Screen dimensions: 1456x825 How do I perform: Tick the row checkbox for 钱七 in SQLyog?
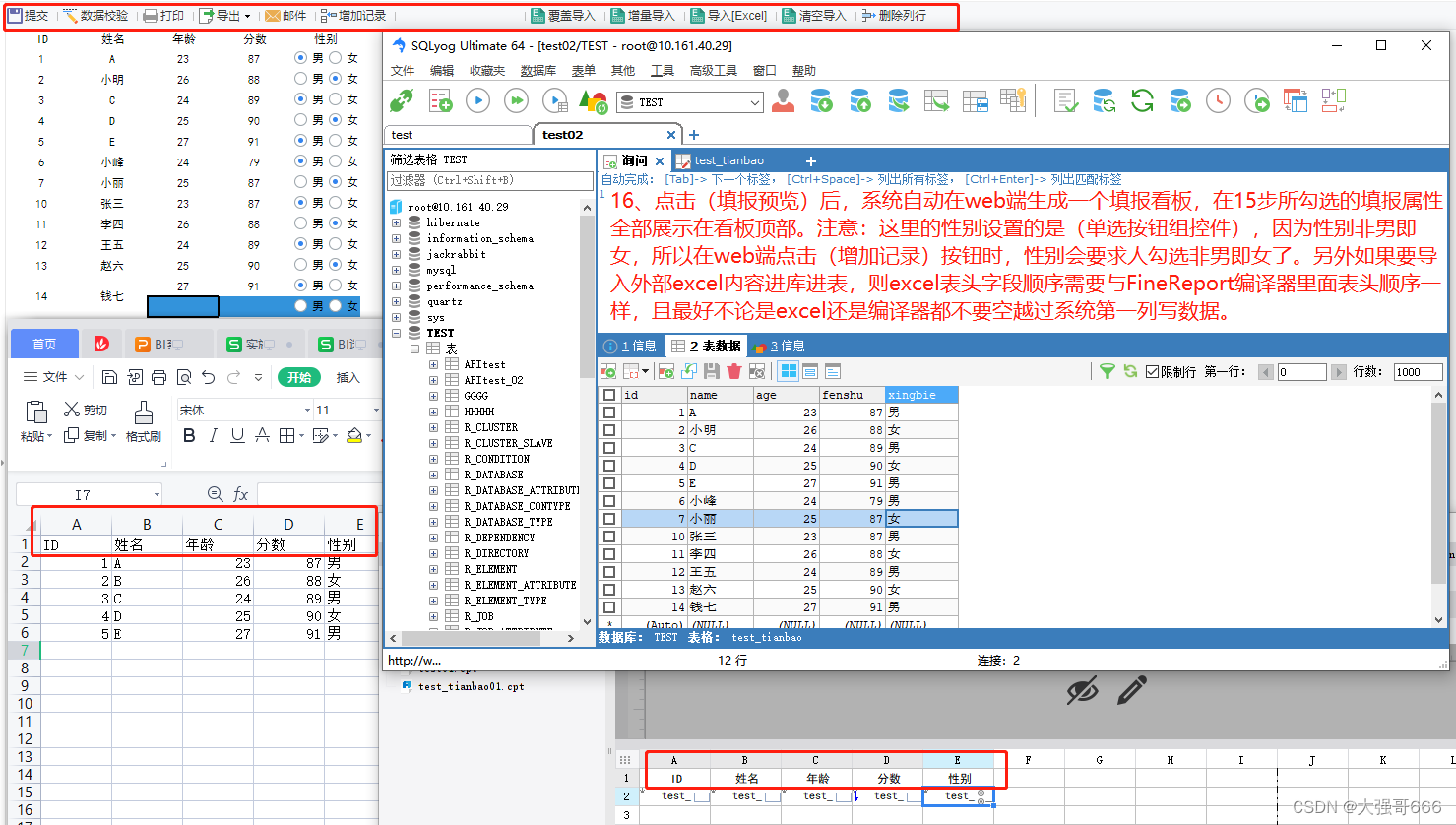pos(609,607)
